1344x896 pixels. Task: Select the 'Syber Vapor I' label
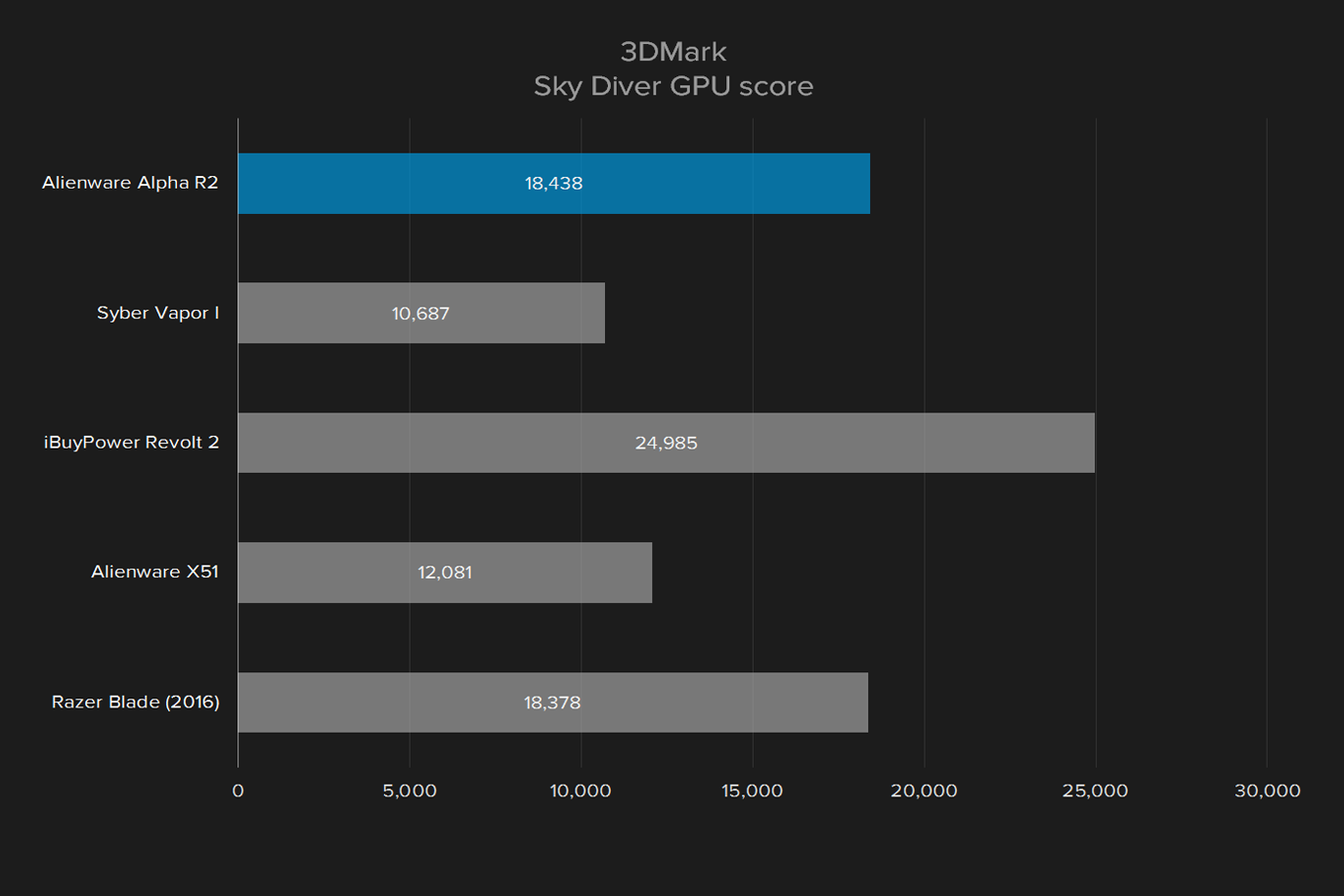(x=157, y=313)
